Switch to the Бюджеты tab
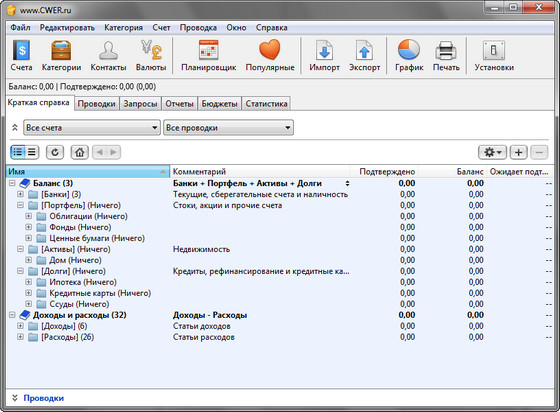The image size is (560, 412). (219, 104)
